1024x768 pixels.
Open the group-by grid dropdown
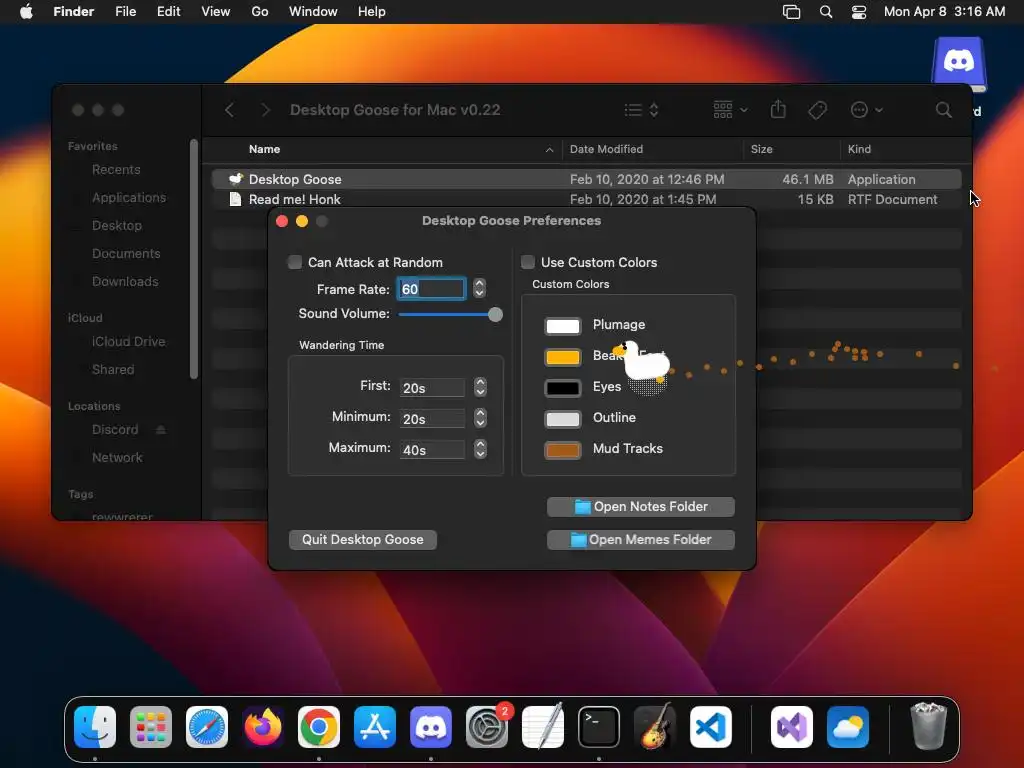(x=730, y=110)
